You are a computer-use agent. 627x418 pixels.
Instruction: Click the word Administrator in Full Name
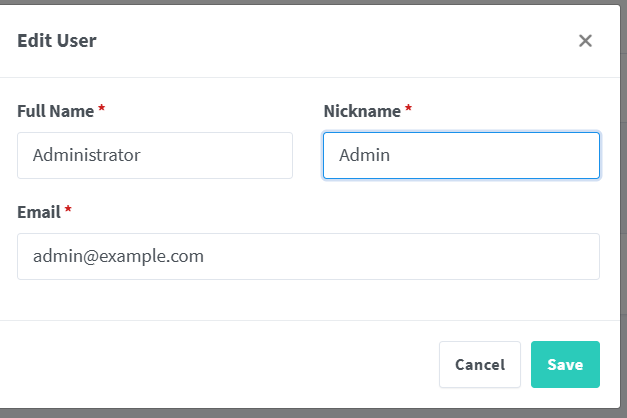coord(86,155)
